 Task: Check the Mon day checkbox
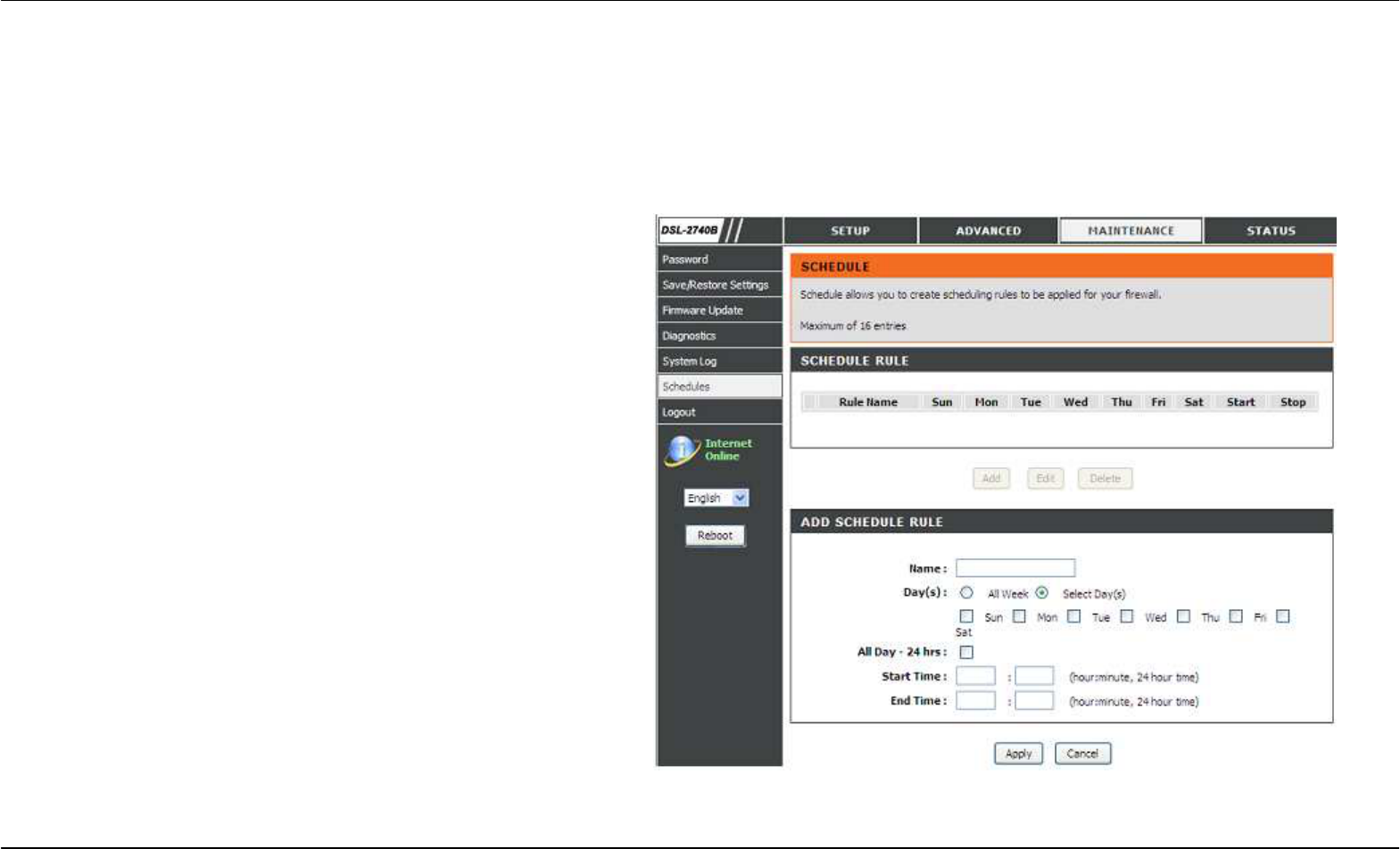coord(1019,616)
